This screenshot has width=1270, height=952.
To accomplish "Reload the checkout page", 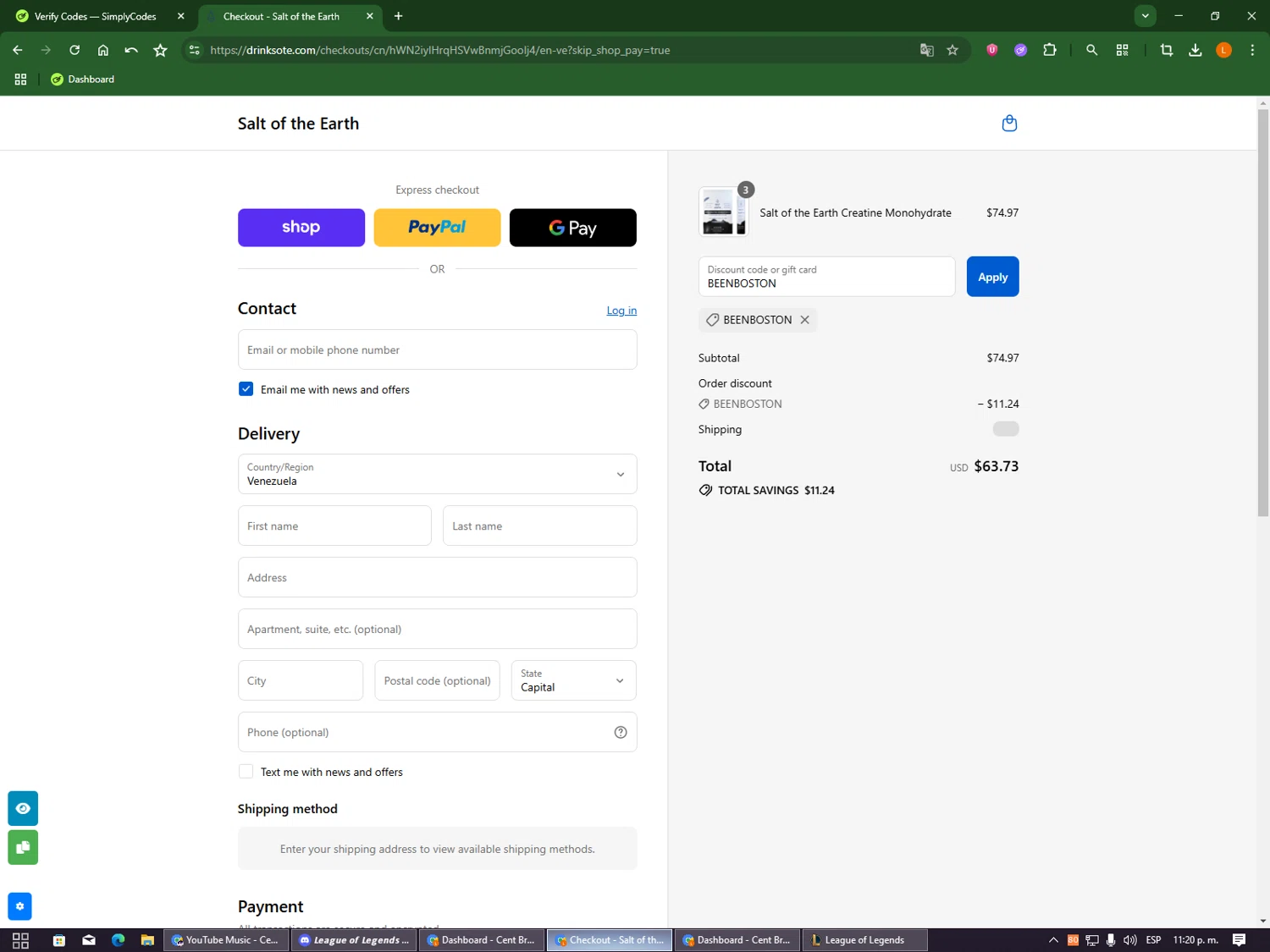I will pos(75,50).
